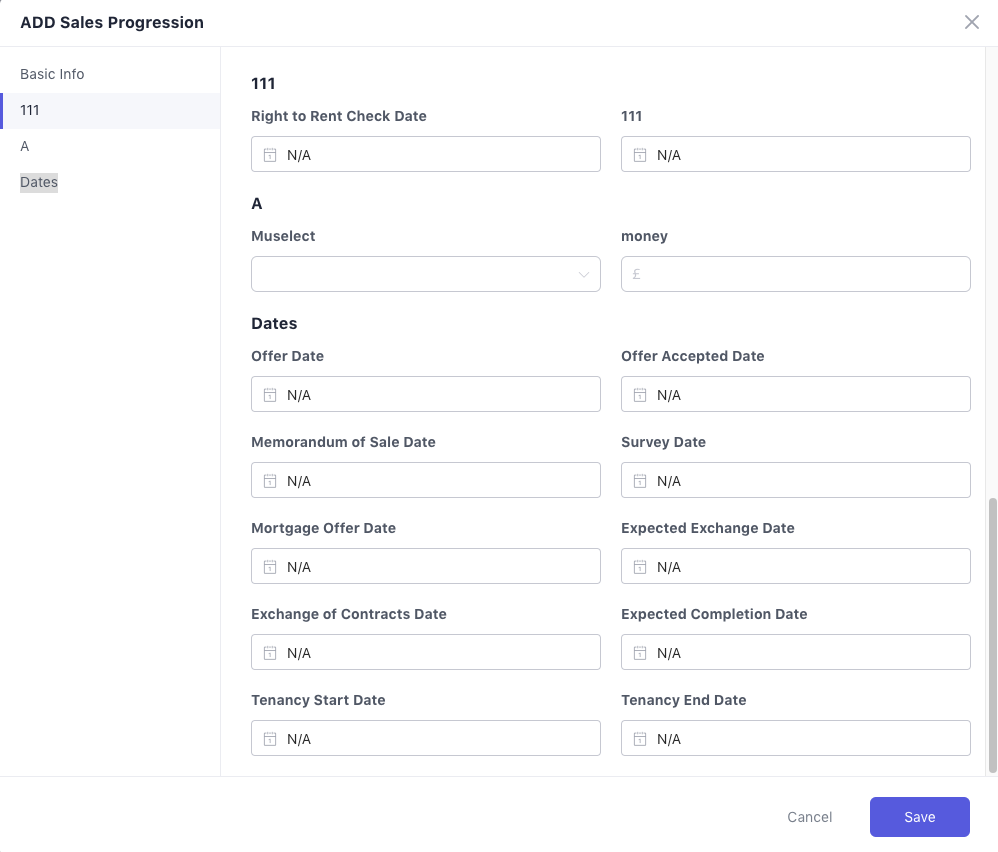Close the ADD Sales Progression dialog
This screenshot has width=998, height=852.
[x=971, y=22]
